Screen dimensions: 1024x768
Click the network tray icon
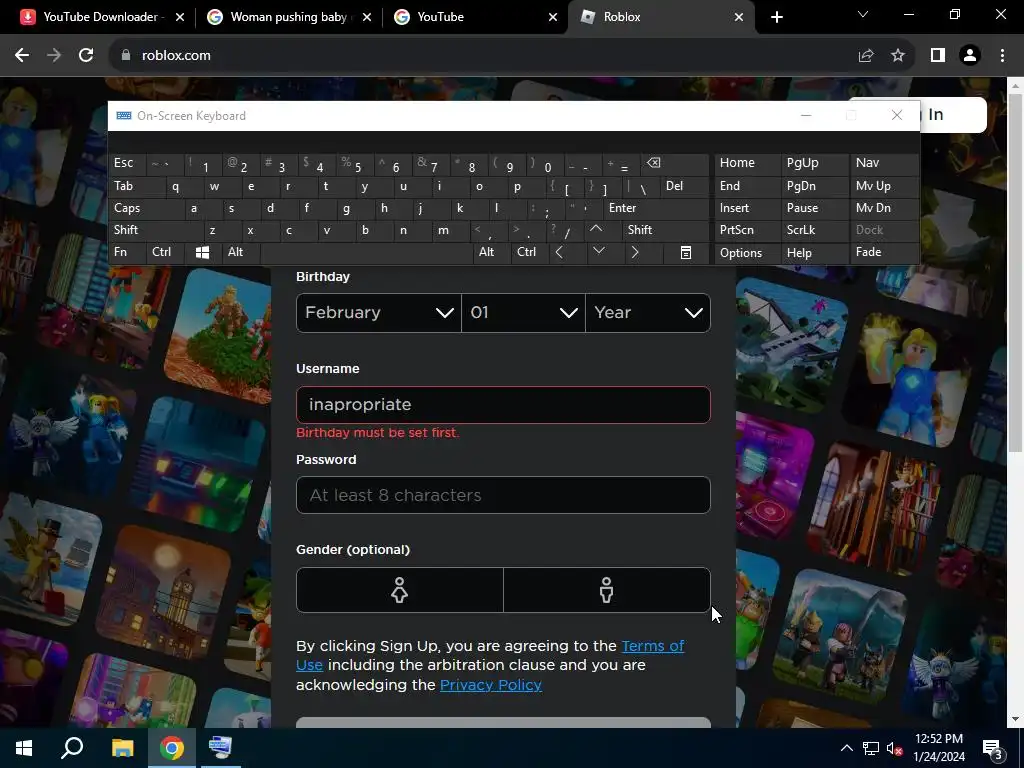tap(870, 748)
